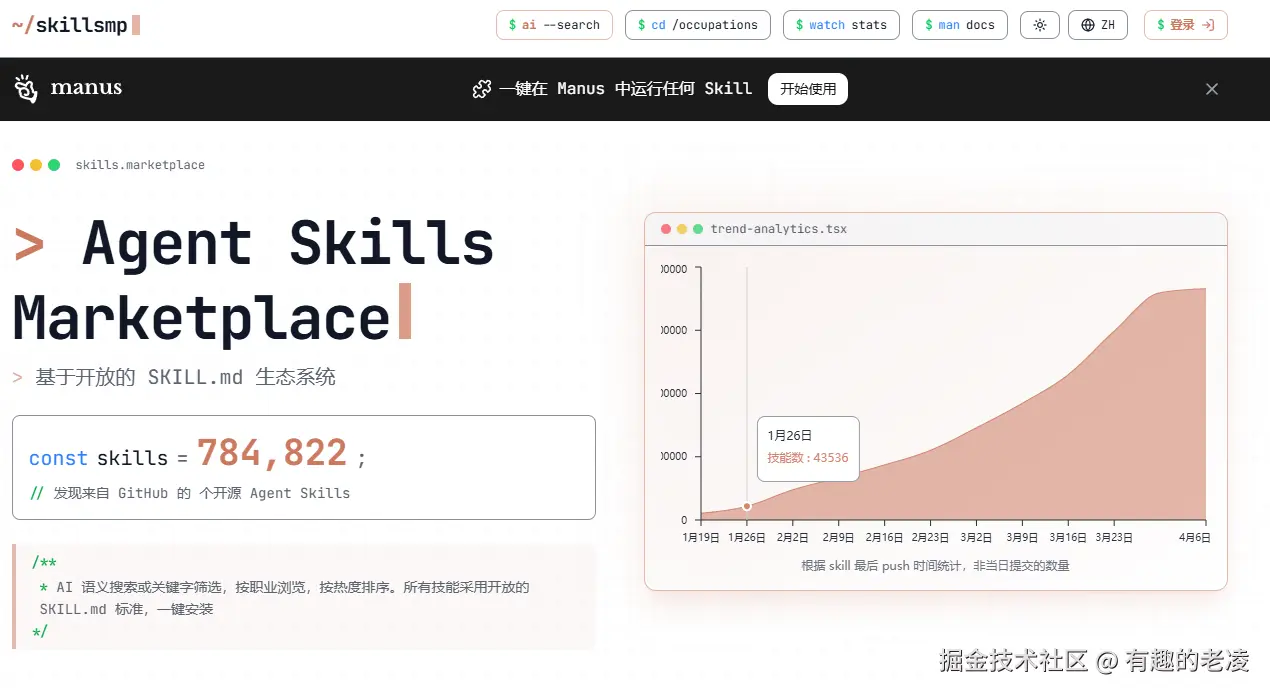Click 开始使用 button in Manus banner
Image resolution: width=1270 pixels, height=695 pixels.
808,89
